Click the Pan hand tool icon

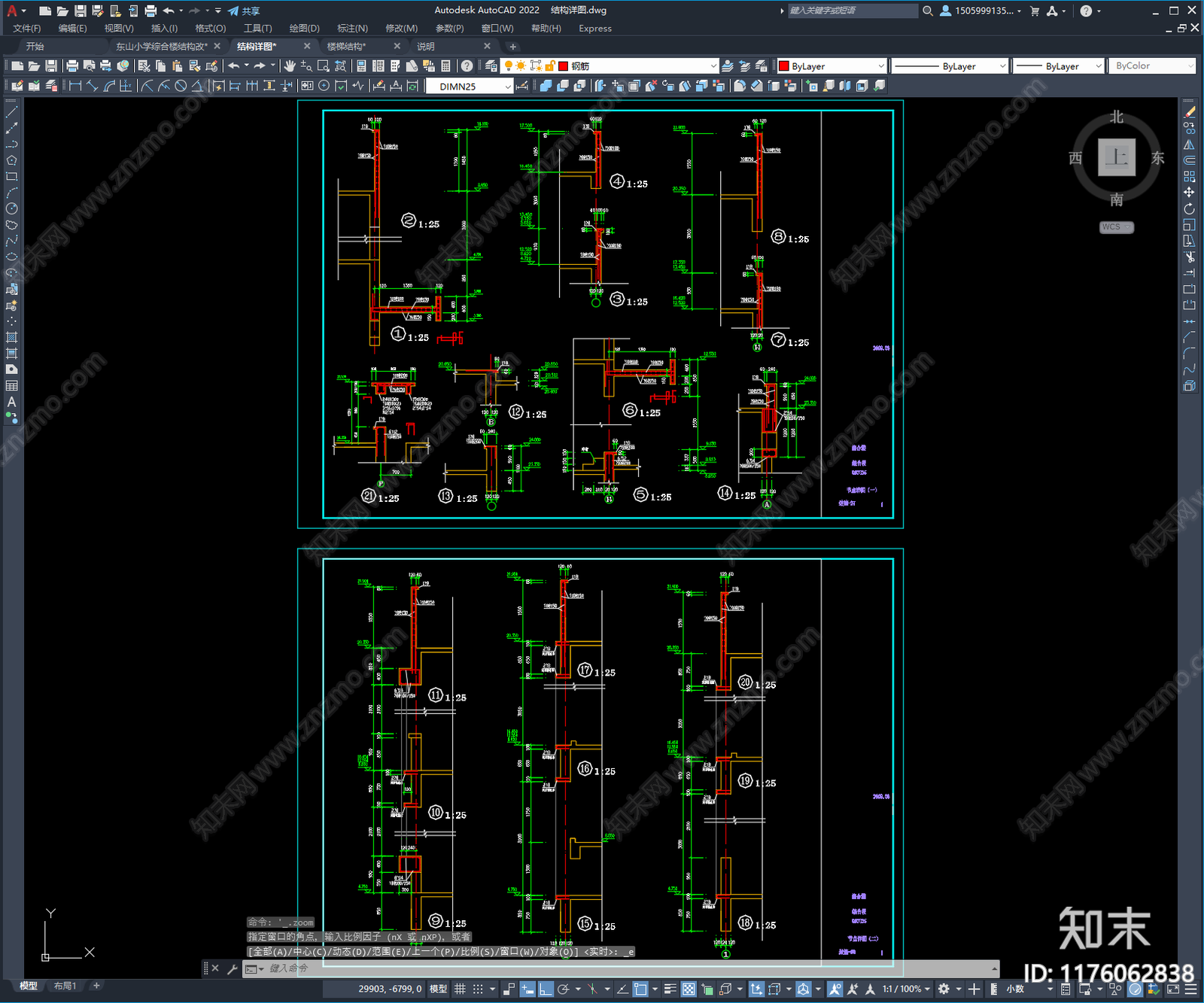[290, 66]
